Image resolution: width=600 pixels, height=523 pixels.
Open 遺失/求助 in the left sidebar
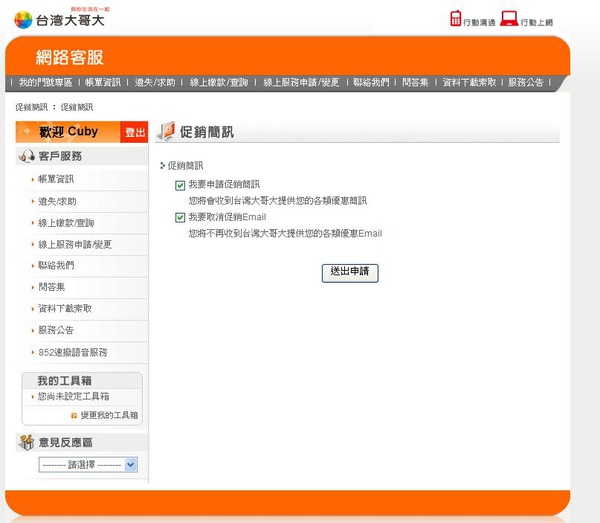coord(57,201)
